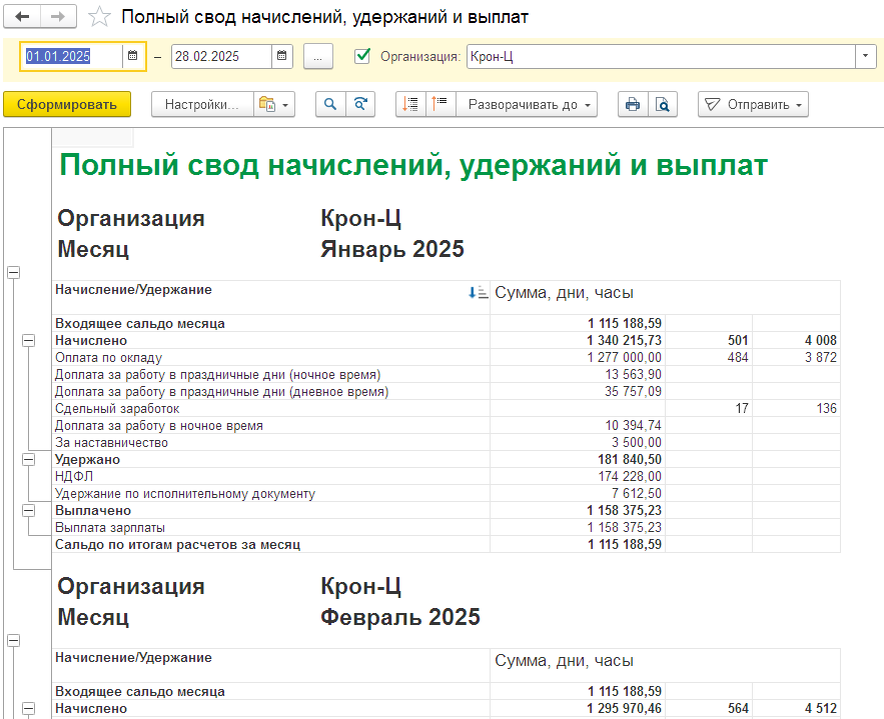Select the Сумма, дни, часы header in January

564,293
